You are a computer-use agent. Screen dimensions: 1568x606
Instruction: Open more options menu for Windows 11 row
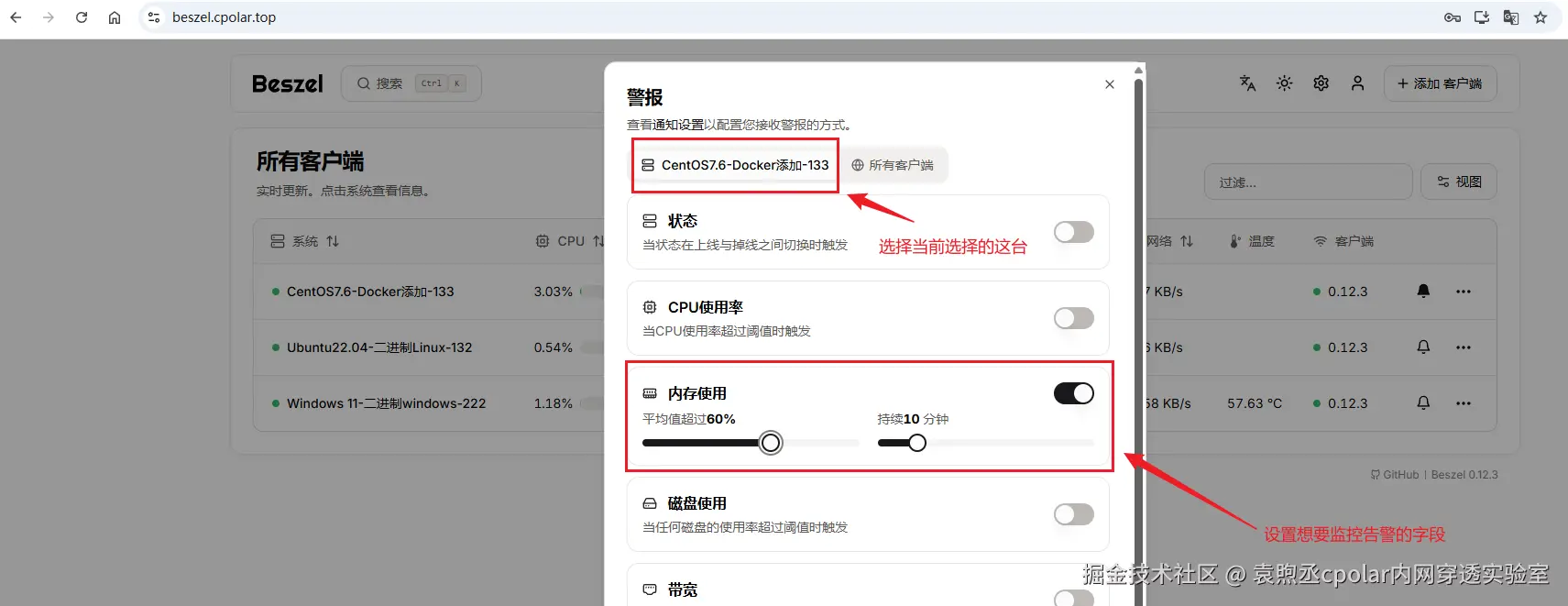[1464, 403]
